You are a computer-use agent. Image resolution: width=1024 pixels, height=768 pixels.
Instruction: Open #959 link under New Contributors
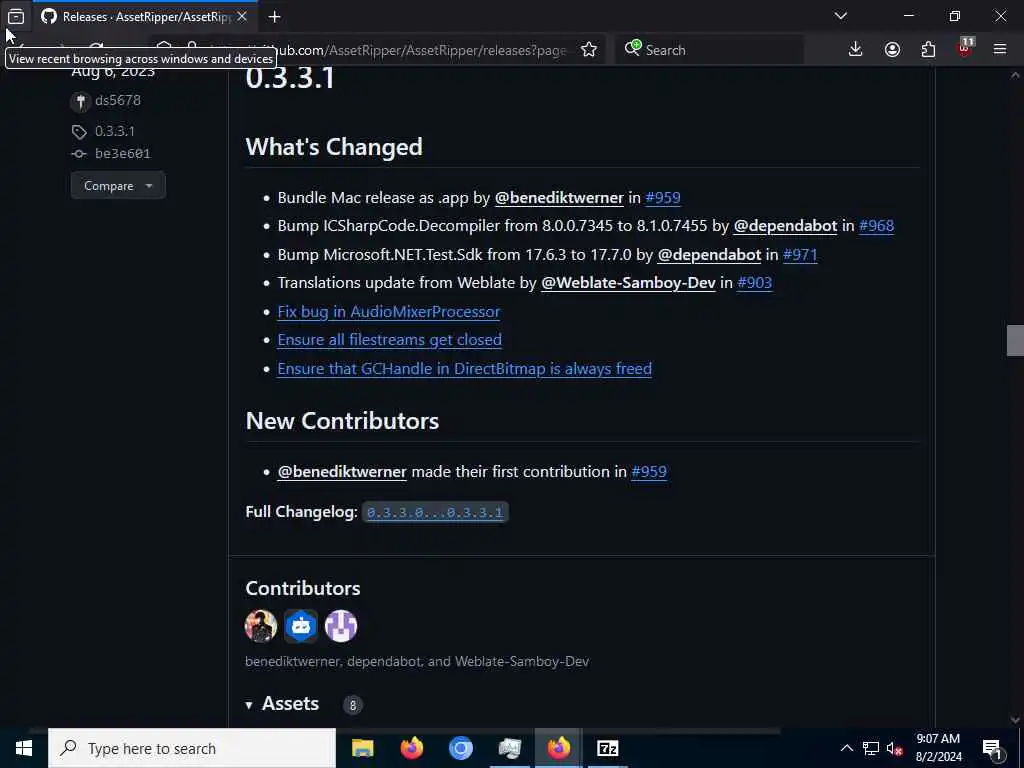649,472
